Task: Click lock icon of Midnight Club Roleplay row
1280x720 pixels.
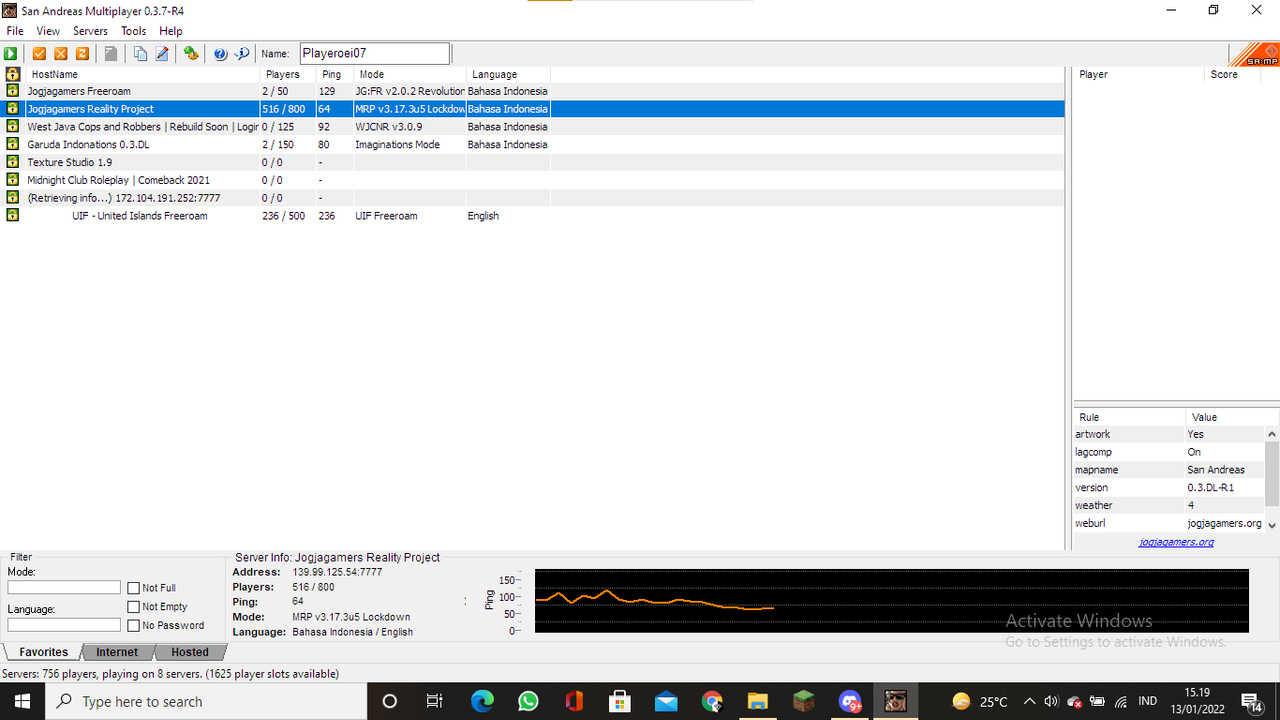Action: point(12,180)
